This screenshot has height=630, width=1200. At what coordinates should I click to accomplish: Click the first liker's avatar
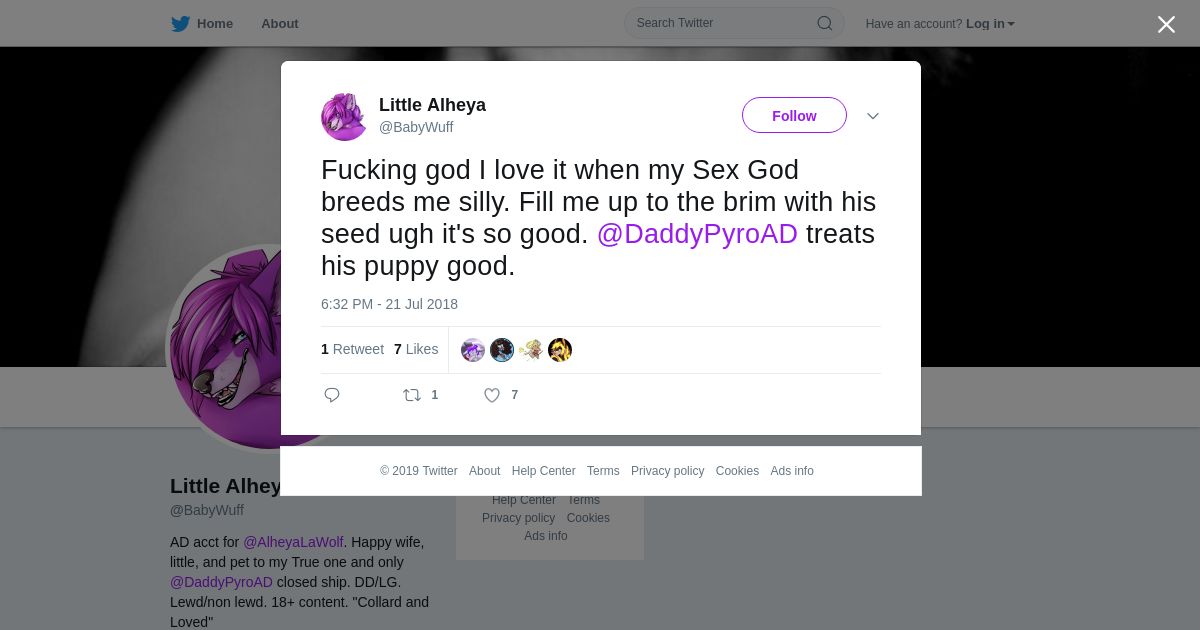(x=473, y=350)
